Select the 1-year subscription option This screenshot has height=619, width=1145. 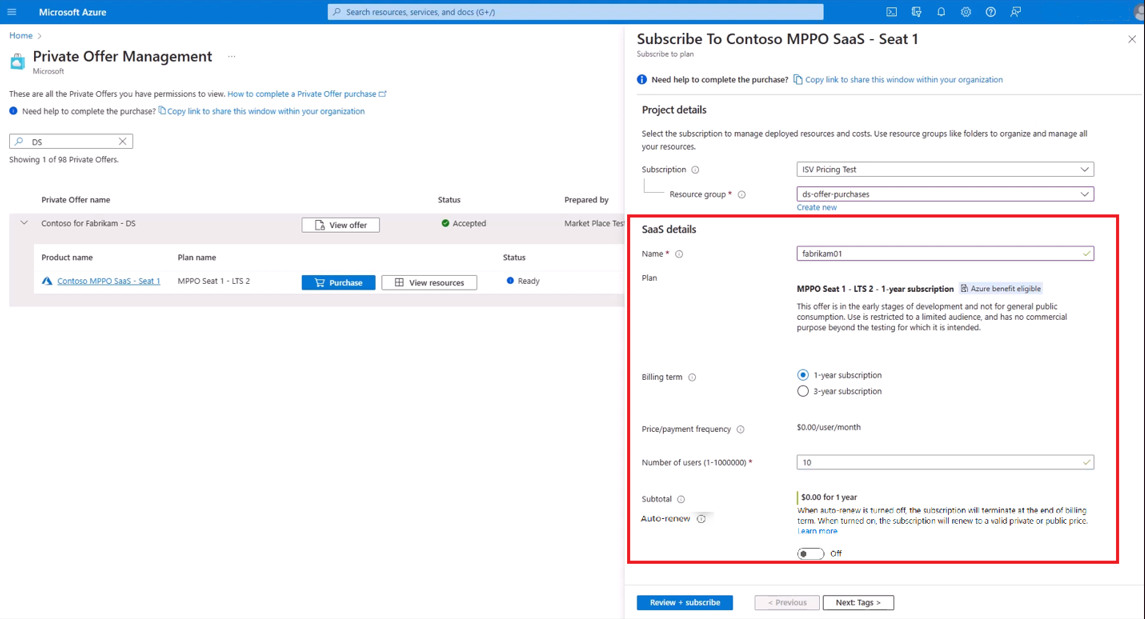pos(803,375)
